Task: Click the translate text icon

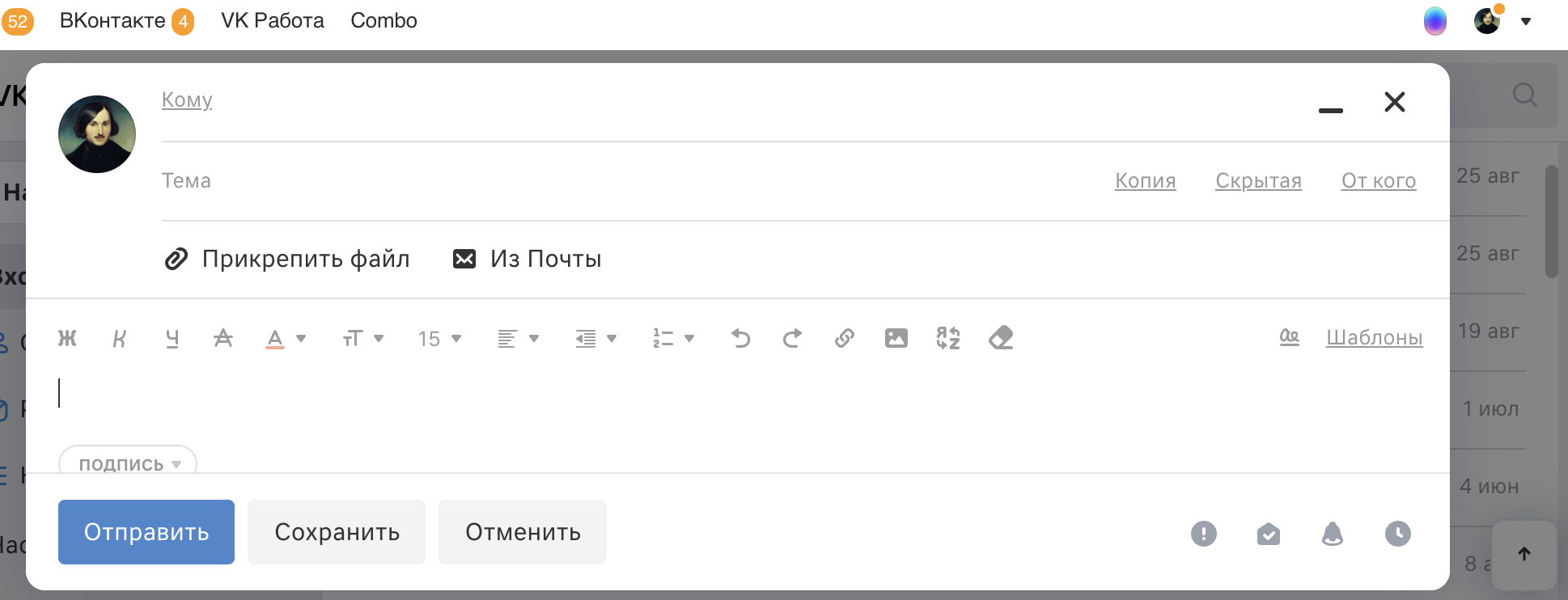Action: coord(947,338)
